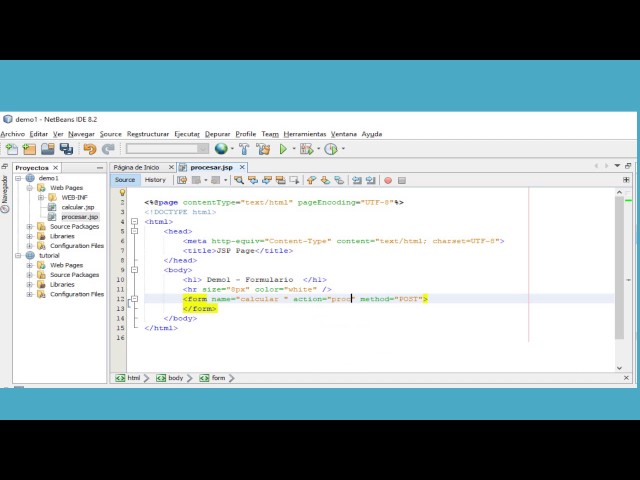Click the body breadcrumb
Image resolution: width=640 pixels, height=480 pixels.
(170, 378)
